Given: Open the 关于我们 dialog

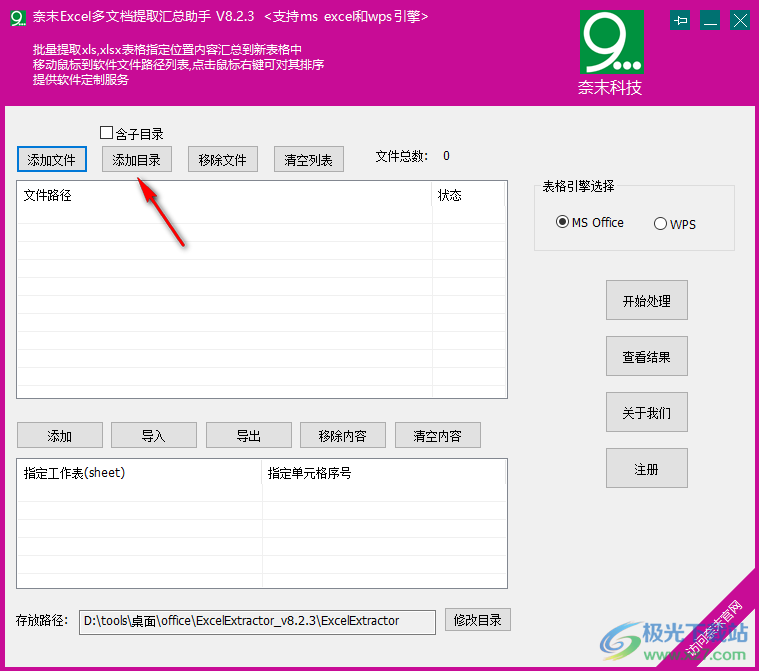Looking at the screenshot, I should click(647, 412).
